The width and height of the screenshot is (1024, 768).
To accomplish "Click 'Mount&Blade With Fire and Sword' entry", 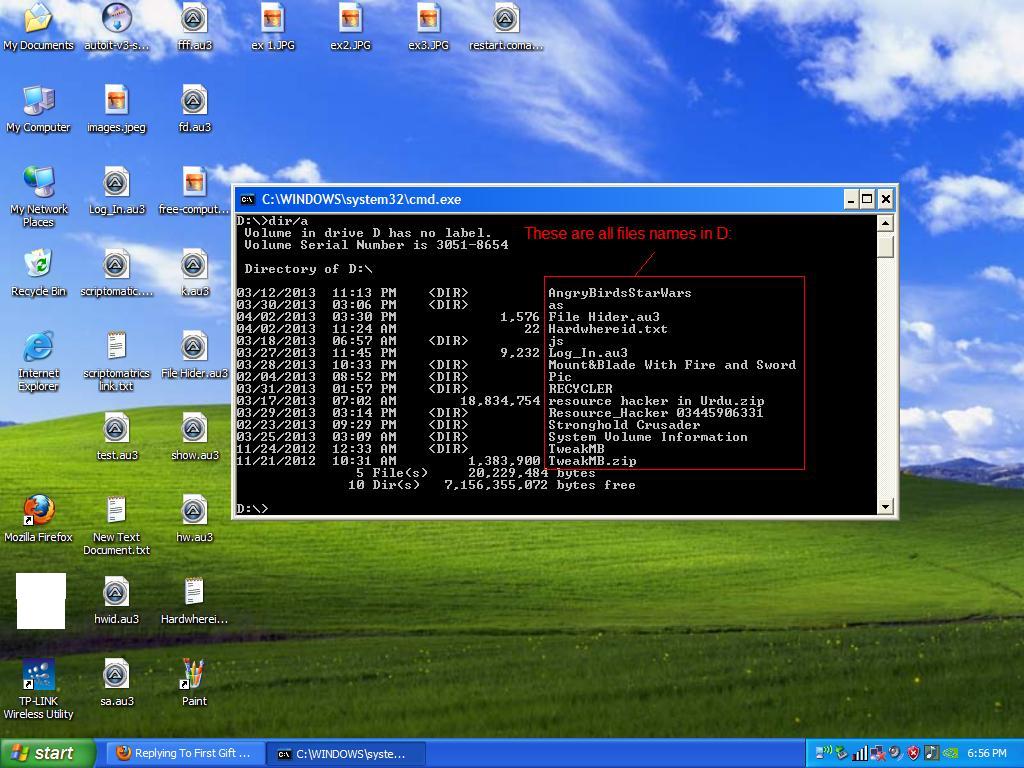I will [672, 364].
